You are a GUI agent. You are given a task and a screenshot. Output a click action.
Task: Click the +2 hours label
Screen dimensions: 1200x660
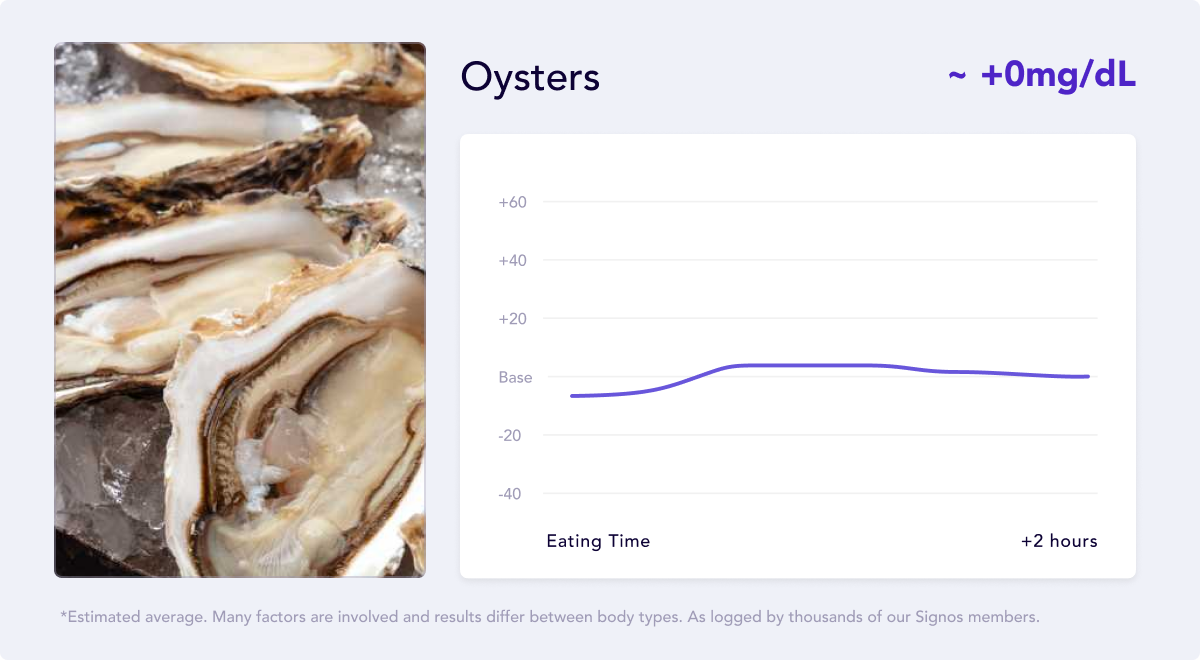click(1059, 541)
